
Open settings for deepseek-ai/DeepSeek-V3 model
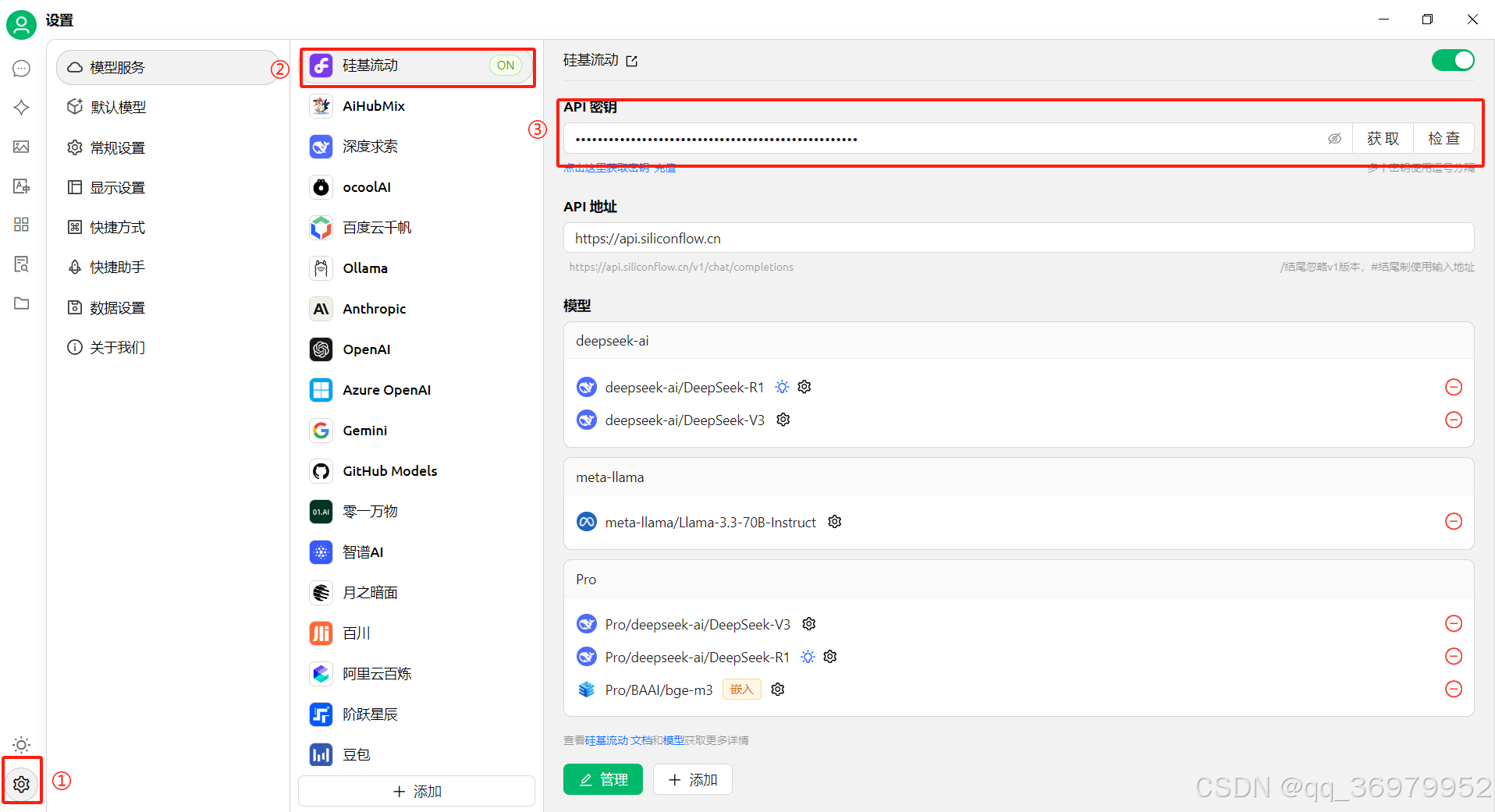(x=783, y=420)
